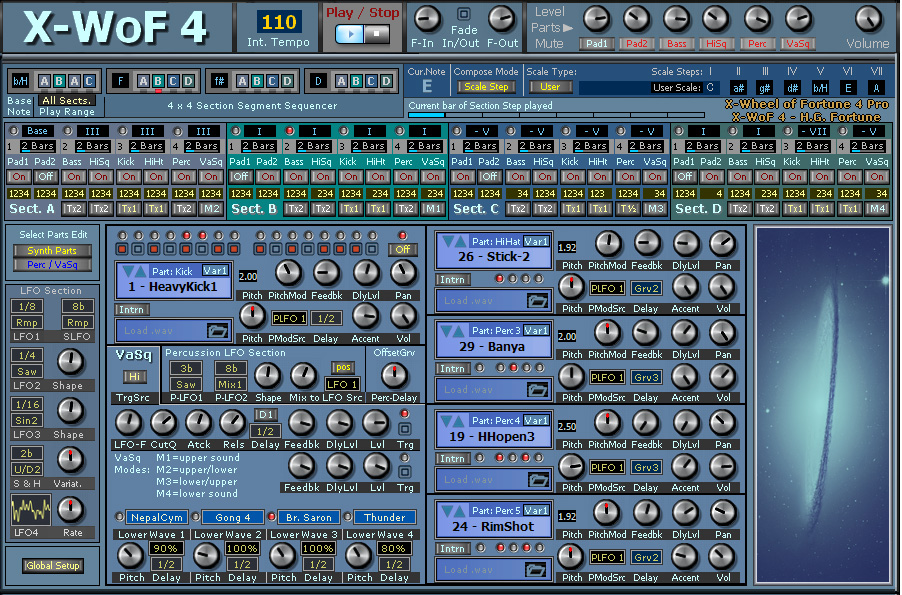
Task: Select the Var1 button of Kick part
Action: pyautogui.click(x=215, y=270)
